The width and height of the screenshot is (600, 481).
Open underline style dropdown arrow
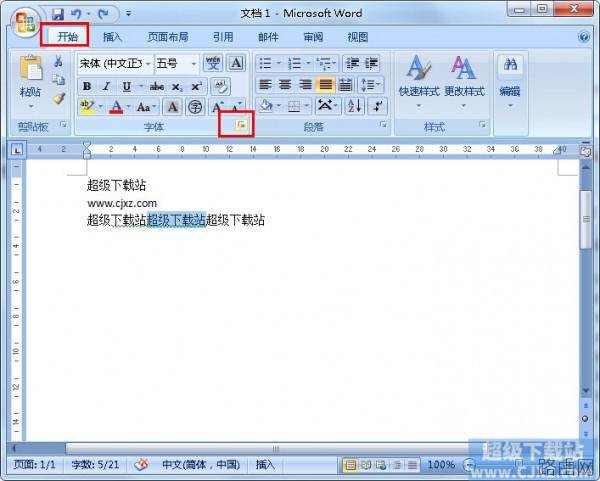pos(141,86)
